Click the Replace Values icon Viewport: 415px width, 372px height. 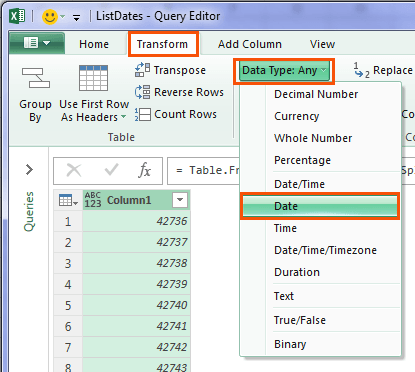click(x=362, y=70)
